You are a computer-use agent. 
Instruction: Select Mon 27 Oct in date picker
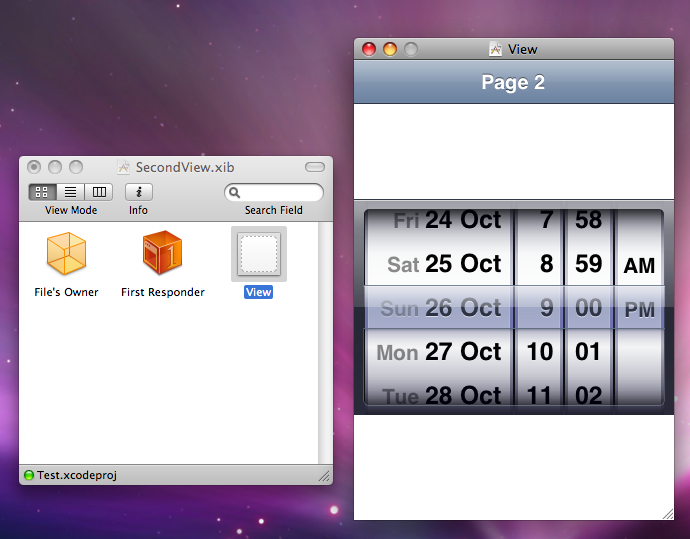[x=439, y=352]
